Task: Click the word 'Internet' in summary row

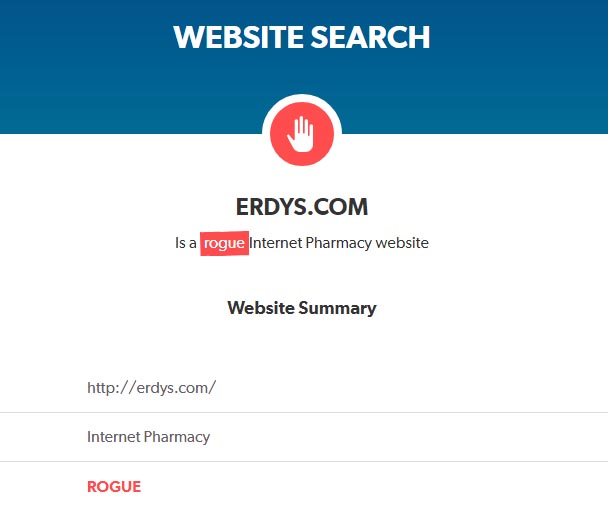Action: 114,437
